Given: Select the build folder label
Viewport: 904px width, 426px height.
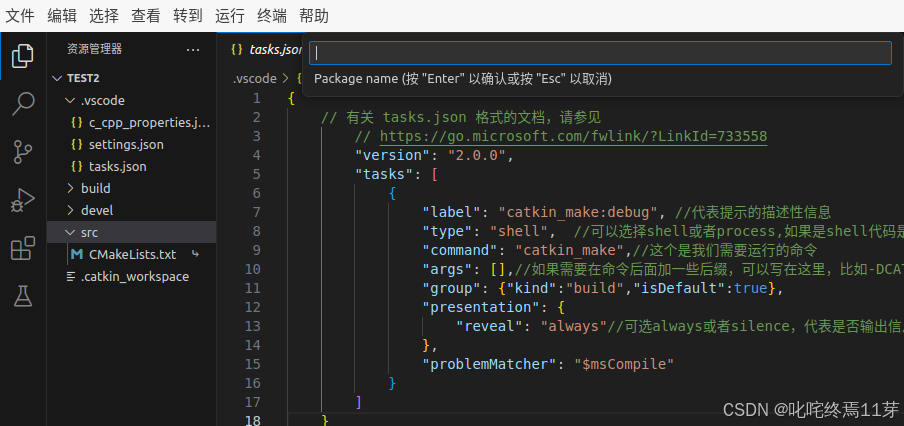Looking at the screenshot, I should 96,189.
